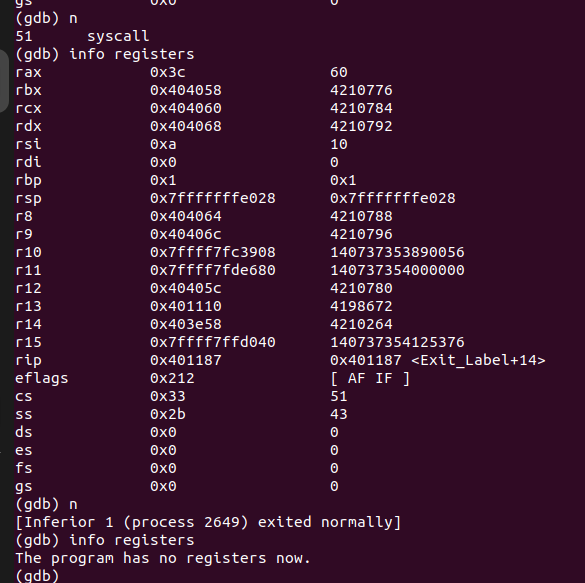585x583 pixels.
Task: Click the r9 hex value 0x40406c
Action: [186, 235]
